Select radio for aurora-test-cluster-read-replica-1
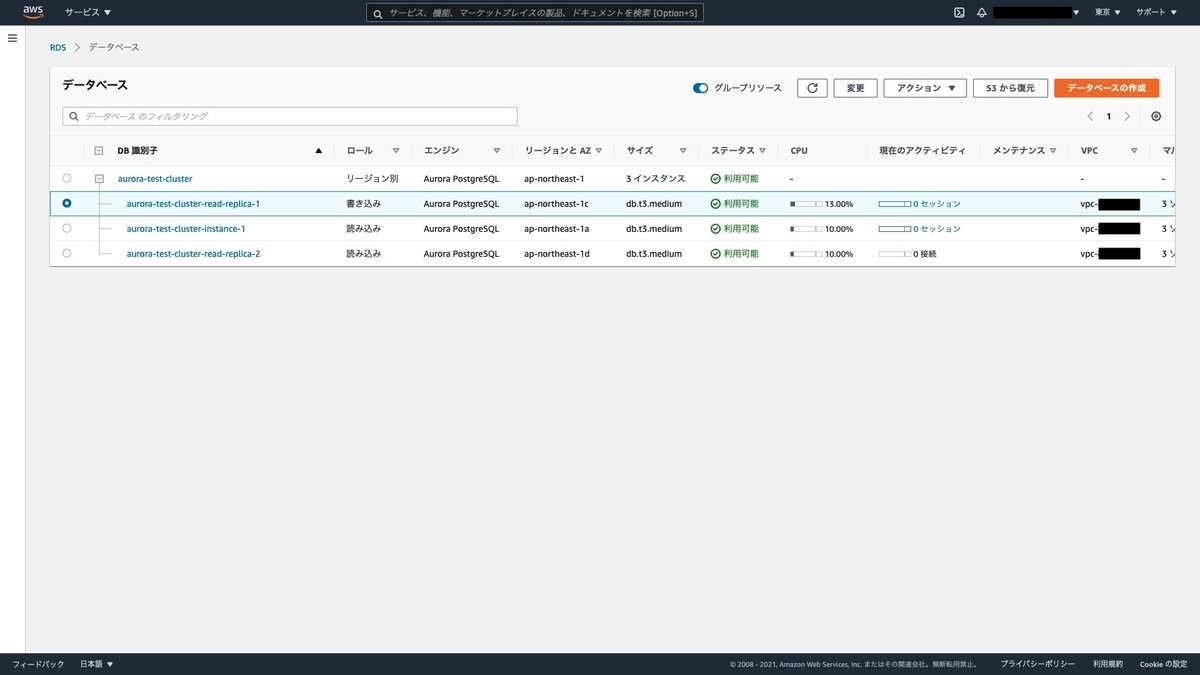Image resolution: width=1200 pixels, height=675 pixels. coord(67,203)
